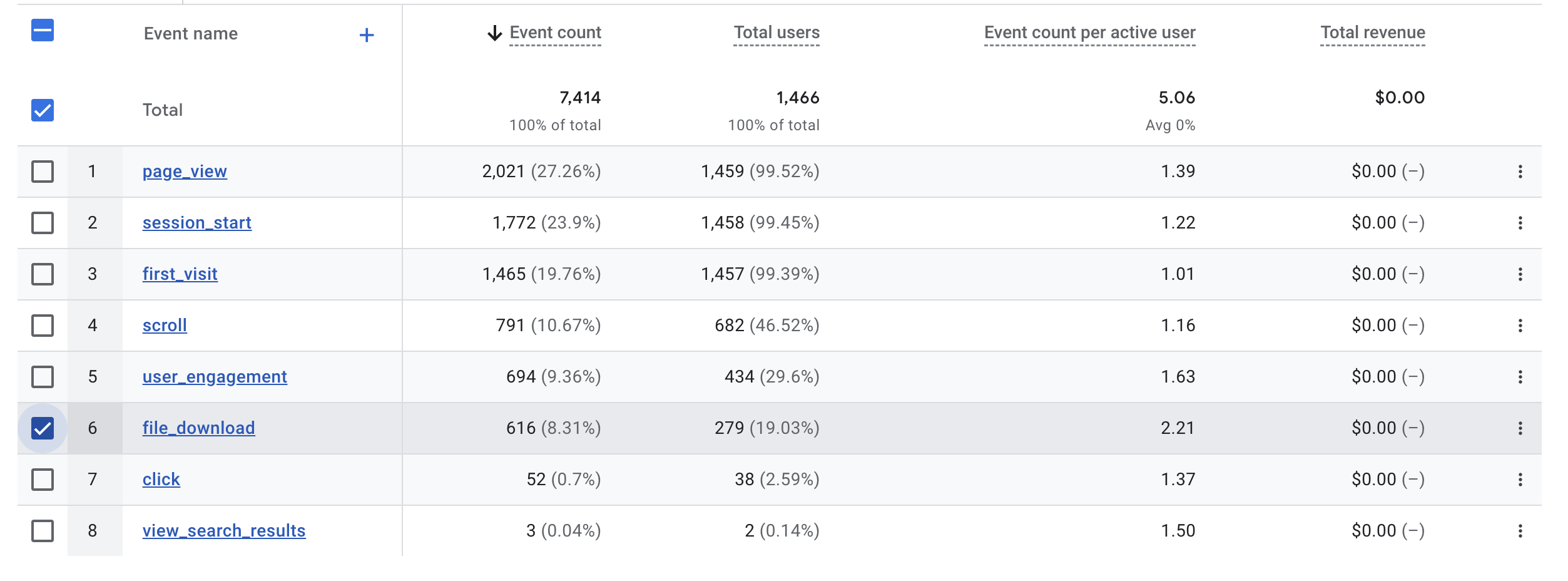Open the three-dot menu for session_start row
The width and height of the screenshot is (1568, 581).
[x=1520, y=223]
